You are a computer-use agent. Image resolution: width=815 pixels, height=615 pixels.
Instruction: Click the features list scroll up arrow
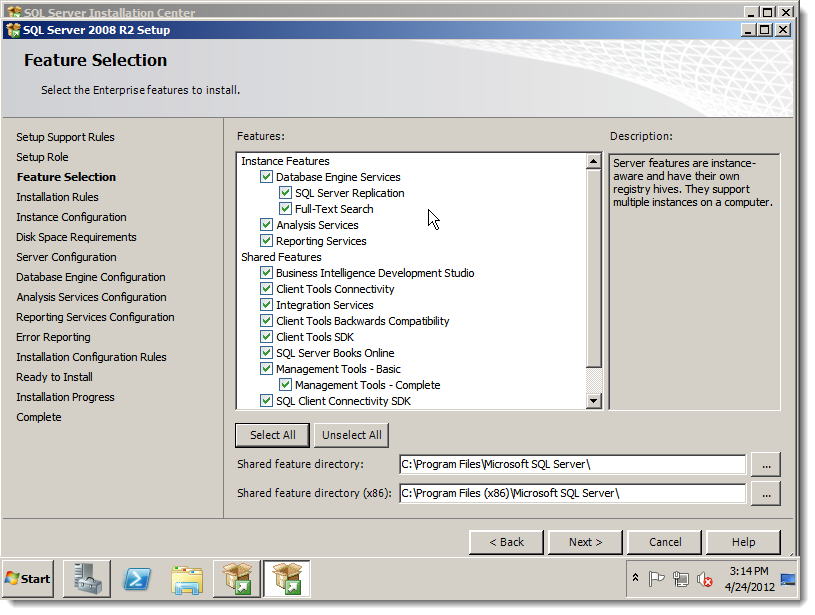click(x=594, y=161)
